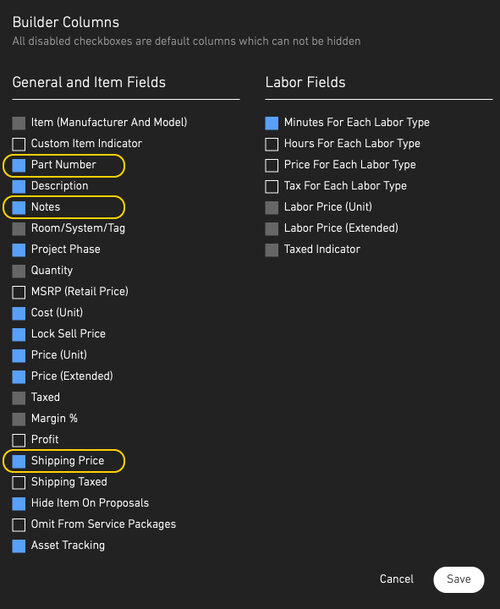Uncheck the Notes column checkbox
The height and width of the screenshot is (609, 500).
click(19, 208)
